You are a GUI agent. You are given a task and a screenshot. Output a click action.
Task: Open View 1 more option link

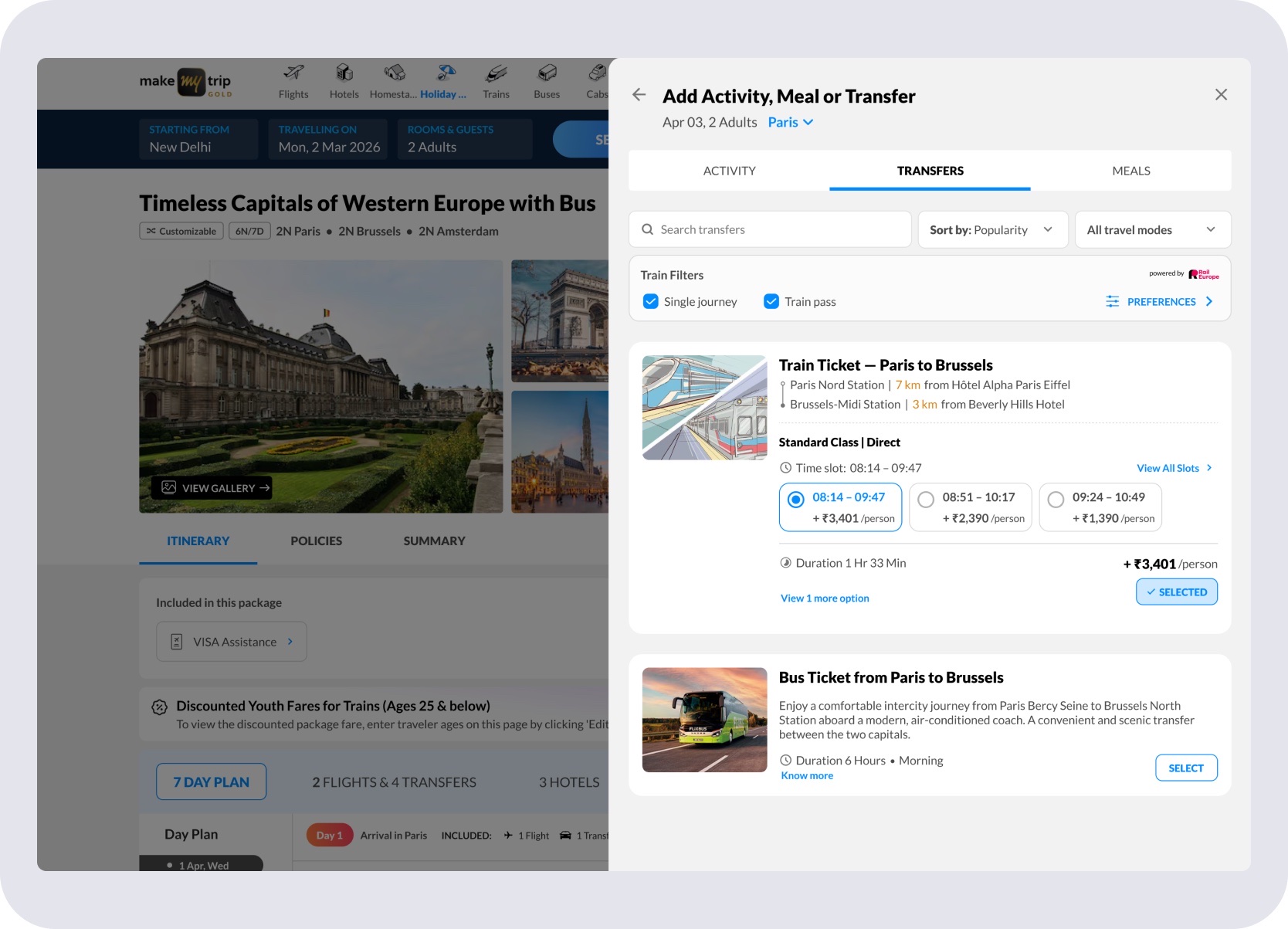pyautogui.click(x=825, y=598)
